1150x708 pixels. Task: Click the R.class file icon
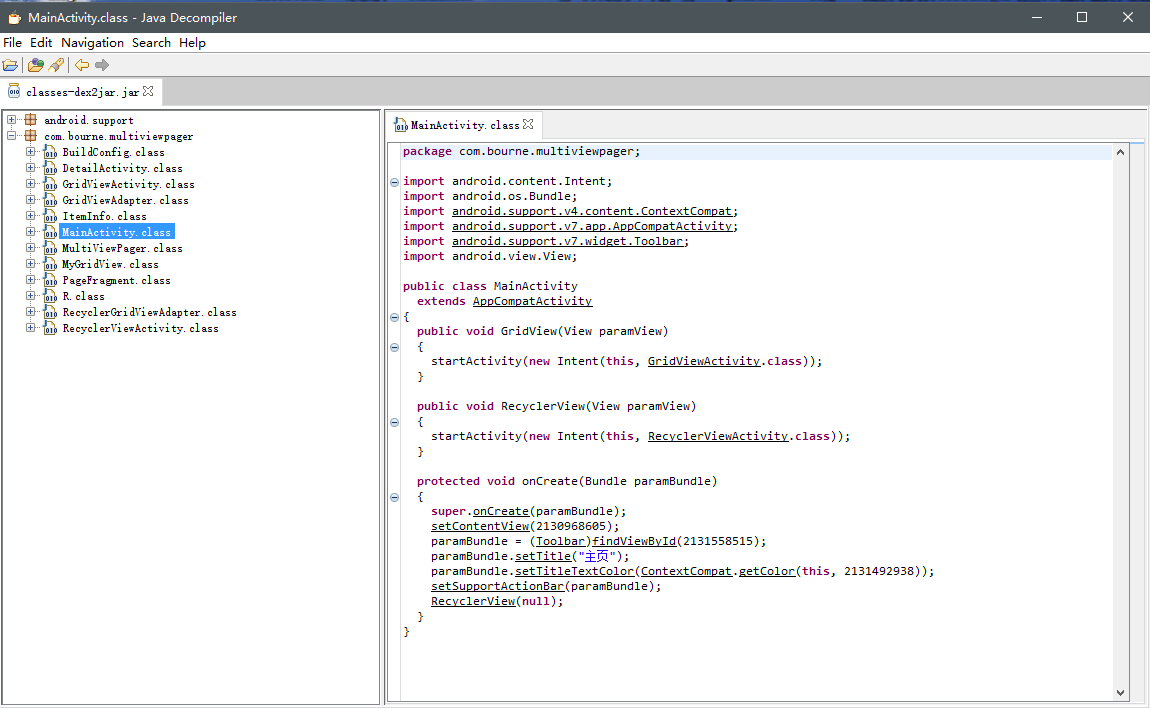[50, 296]
